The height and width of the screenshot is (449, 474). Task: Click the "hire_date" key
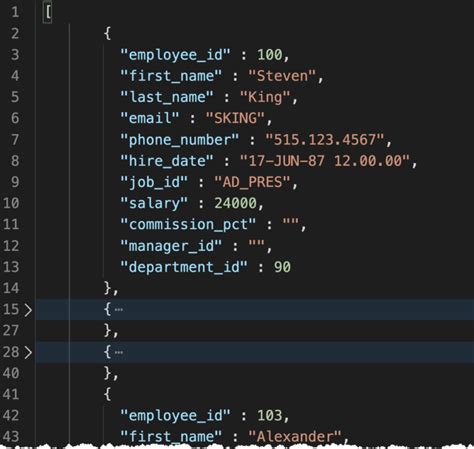coord(166,161)
